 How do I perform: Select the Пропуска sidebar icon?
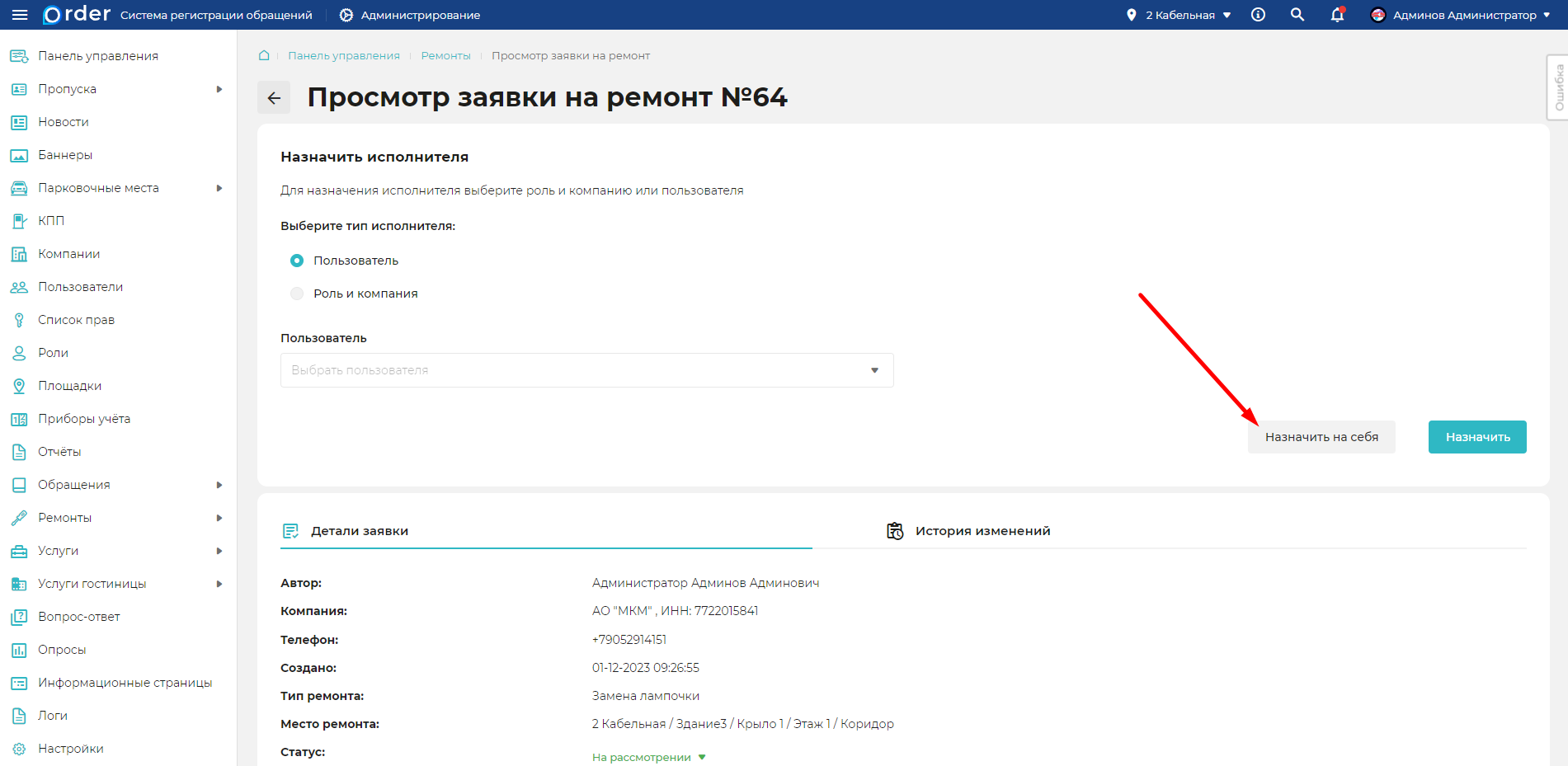(18, 88)
